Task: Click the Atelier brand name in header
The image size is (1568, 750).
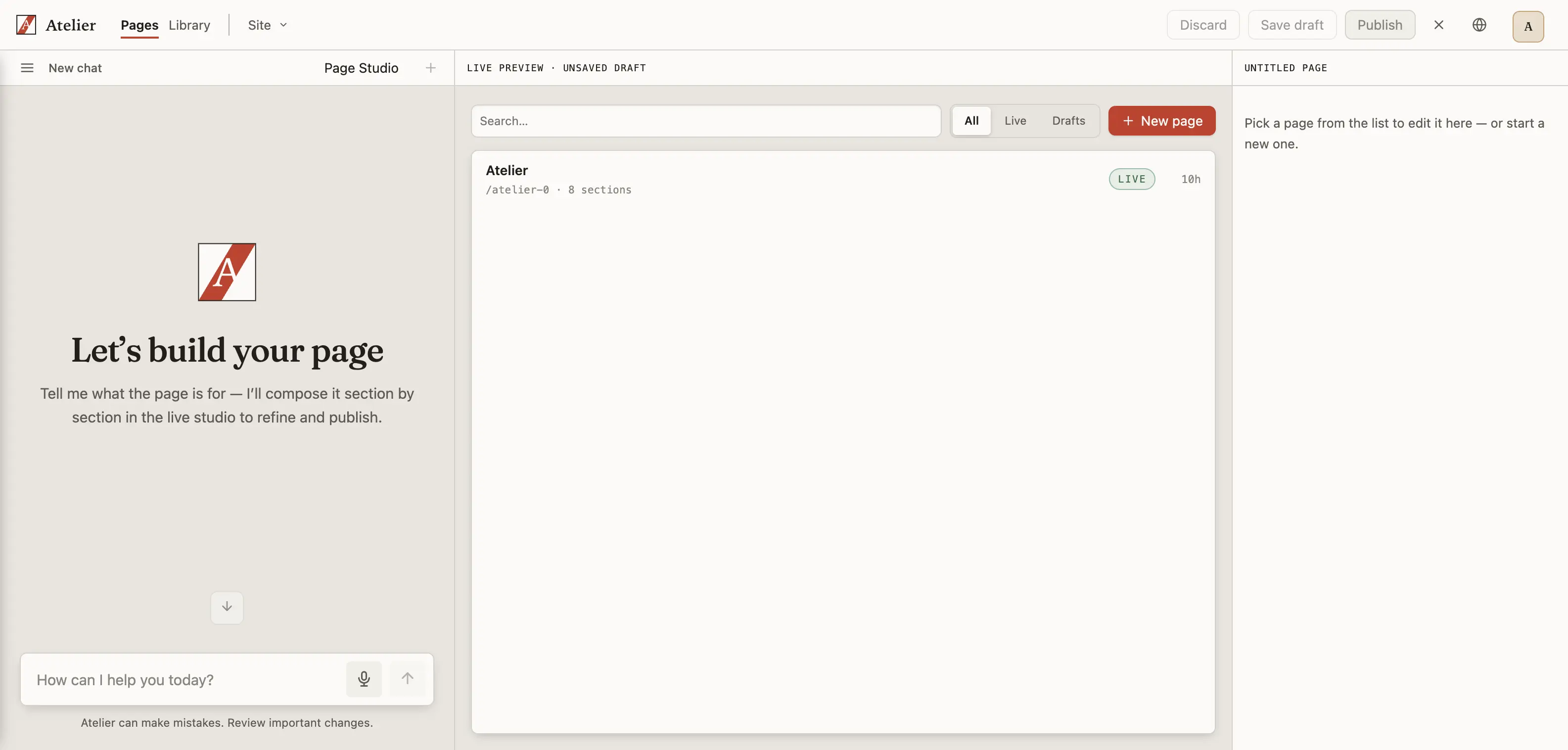Action: click(71, 25)
